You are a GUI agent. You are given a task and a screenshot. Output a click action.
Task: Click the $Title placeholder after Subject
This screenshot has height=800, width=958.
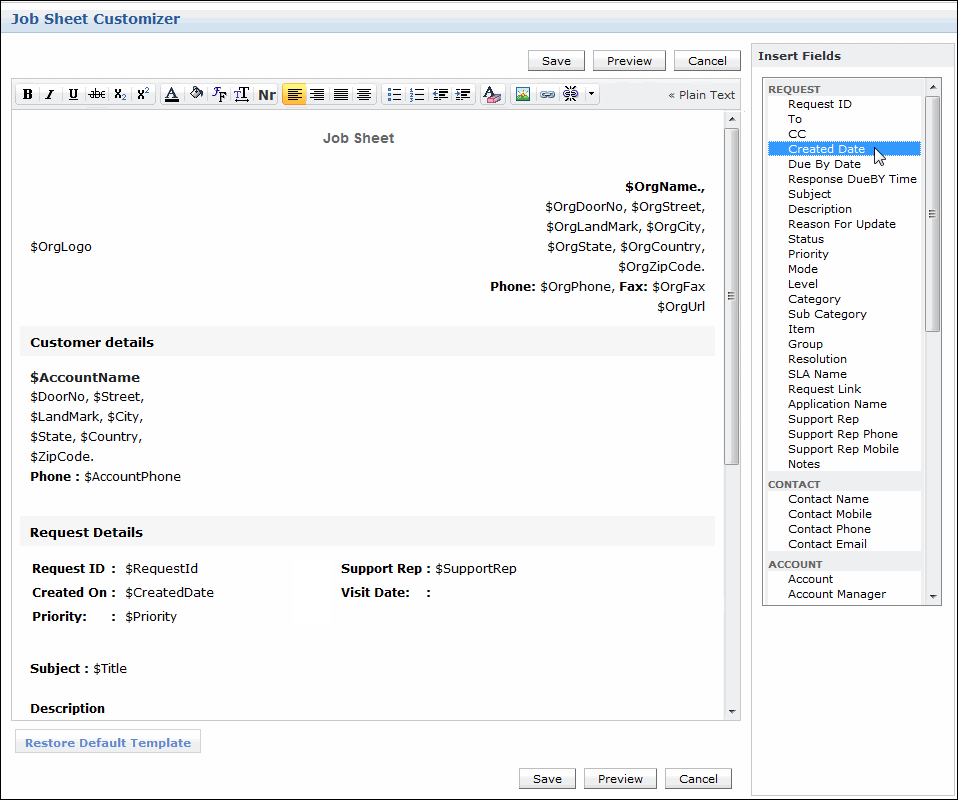click(110, 668)
